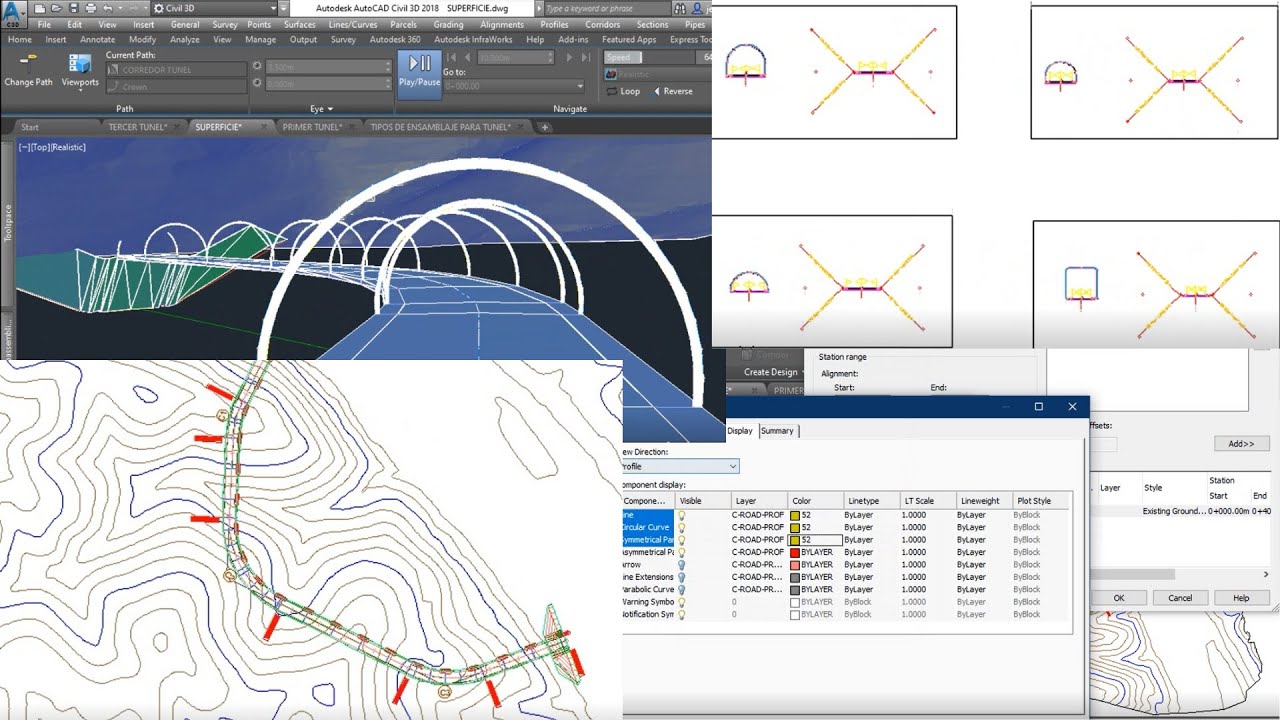Image resolution: width=1280 pixels, height=720 pixels.
Task: Click the user sign-in icon in title bar
Action: (x=696, y=8)
